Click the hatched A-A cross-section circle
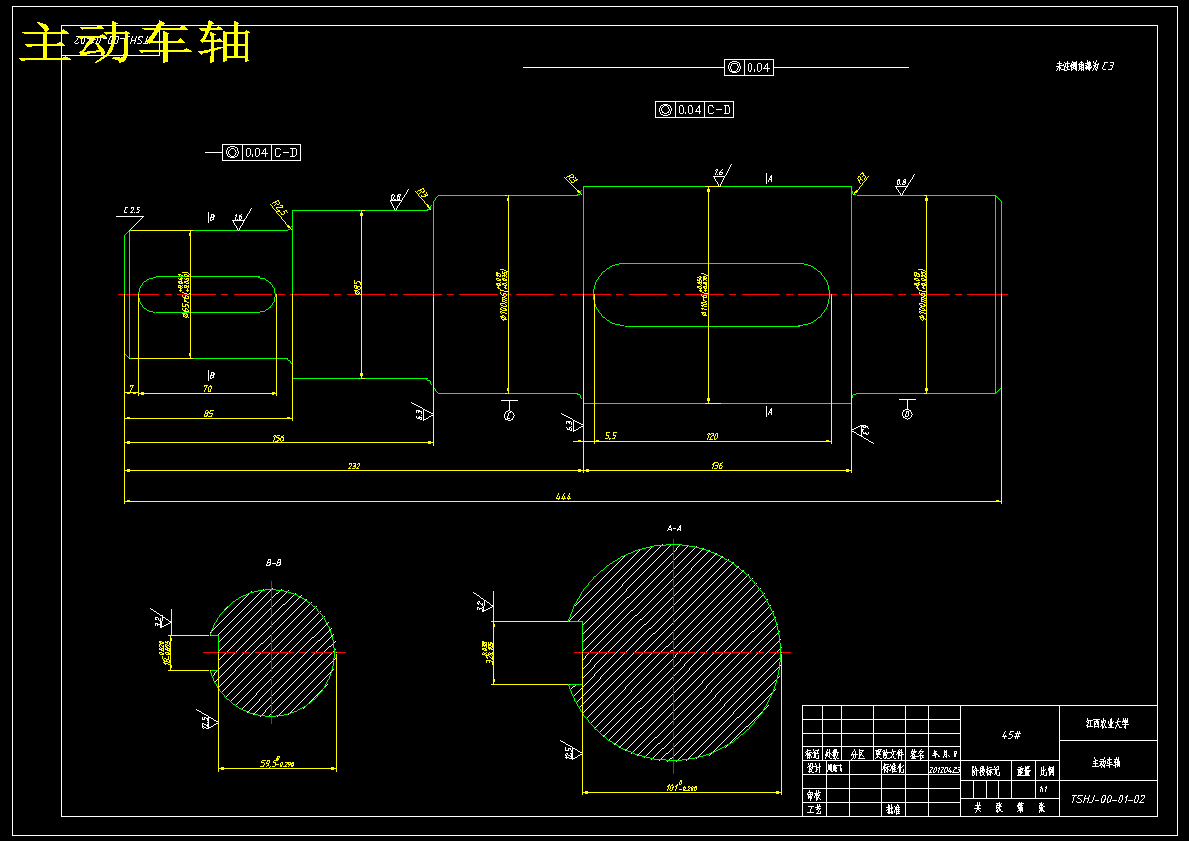 tap(675, 653)
